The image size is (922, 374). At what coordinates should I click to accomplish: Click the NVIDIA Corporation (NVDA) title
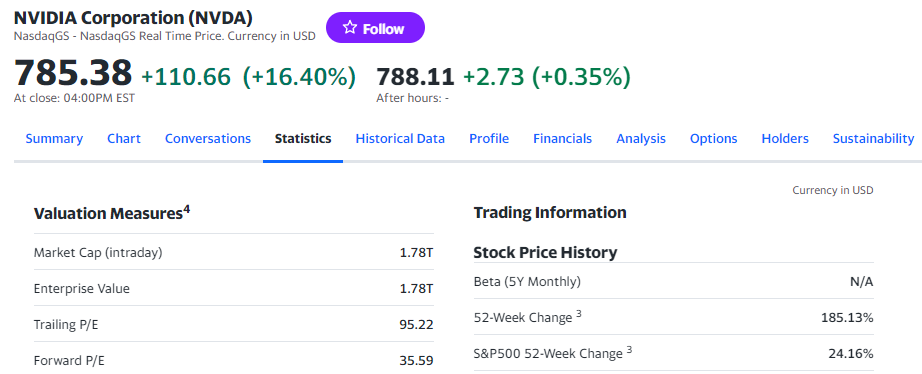pyautogui.click(x=133, y=18)
